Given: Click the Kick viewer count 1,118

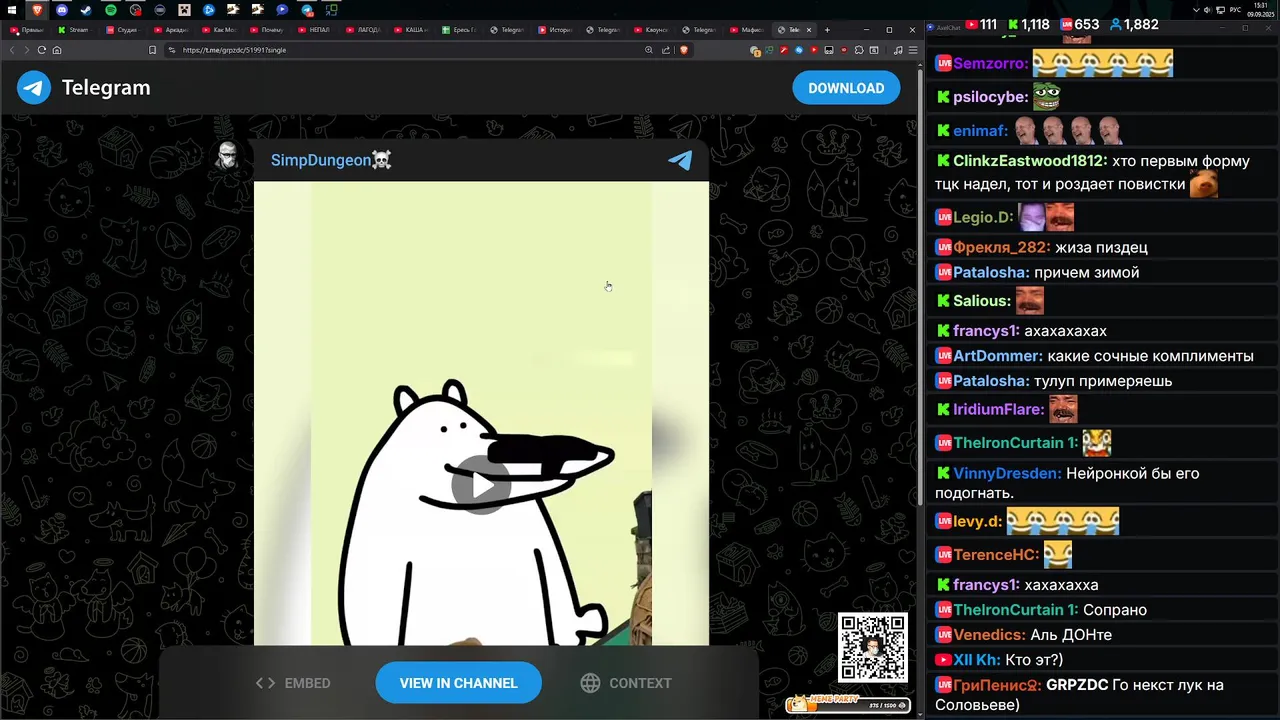Looking at the screenshot, I should pos(1028,24).
